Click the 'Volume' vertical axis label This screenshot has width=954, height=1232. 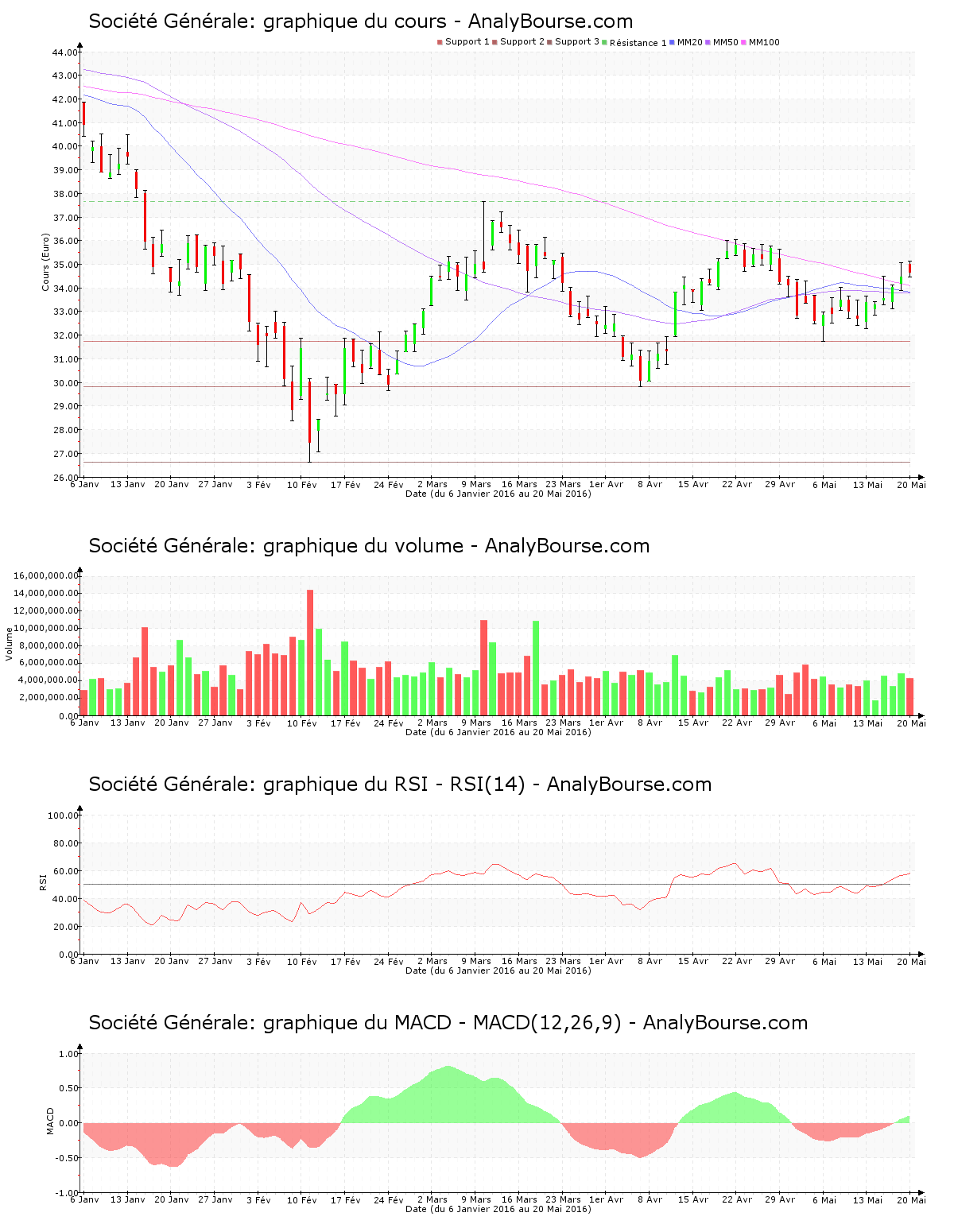coord(10,644)
